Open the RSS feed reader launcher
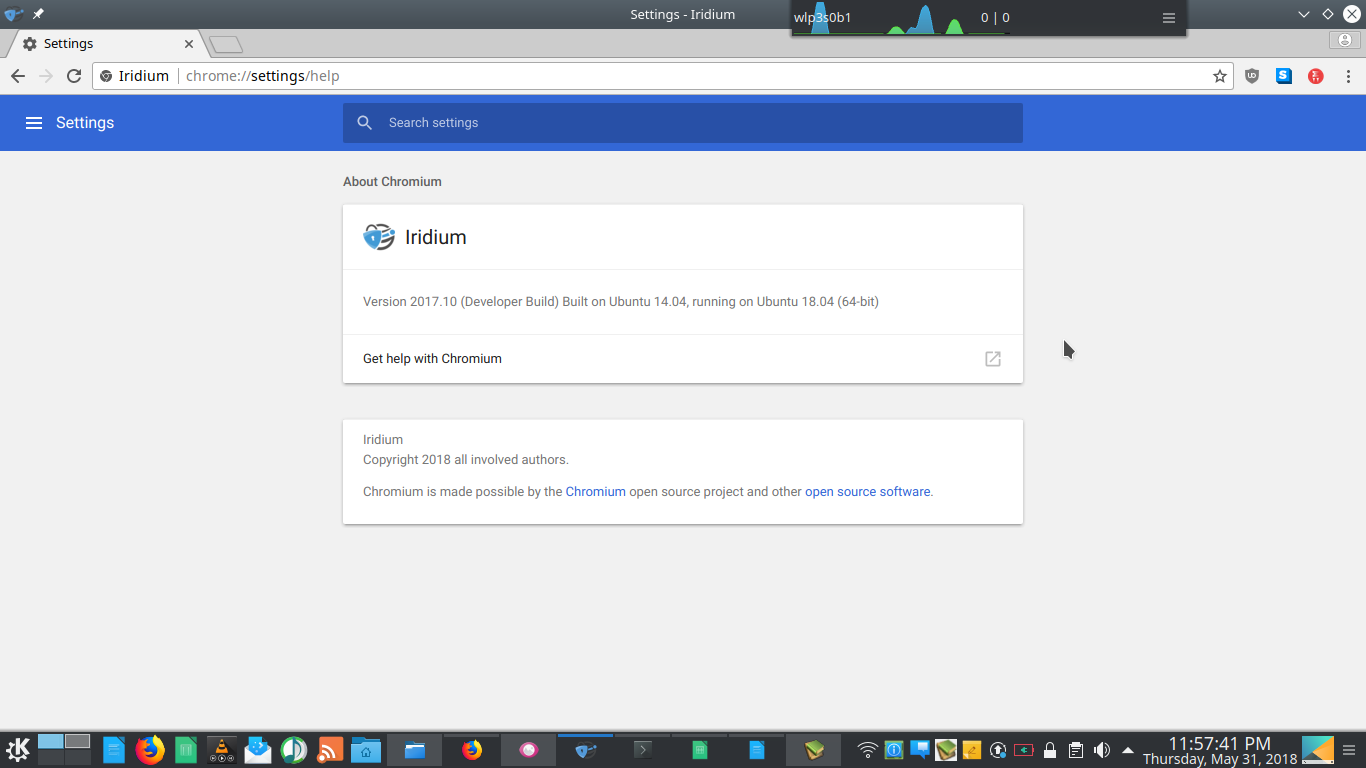The image size is (1366, 768). [330, 750]
